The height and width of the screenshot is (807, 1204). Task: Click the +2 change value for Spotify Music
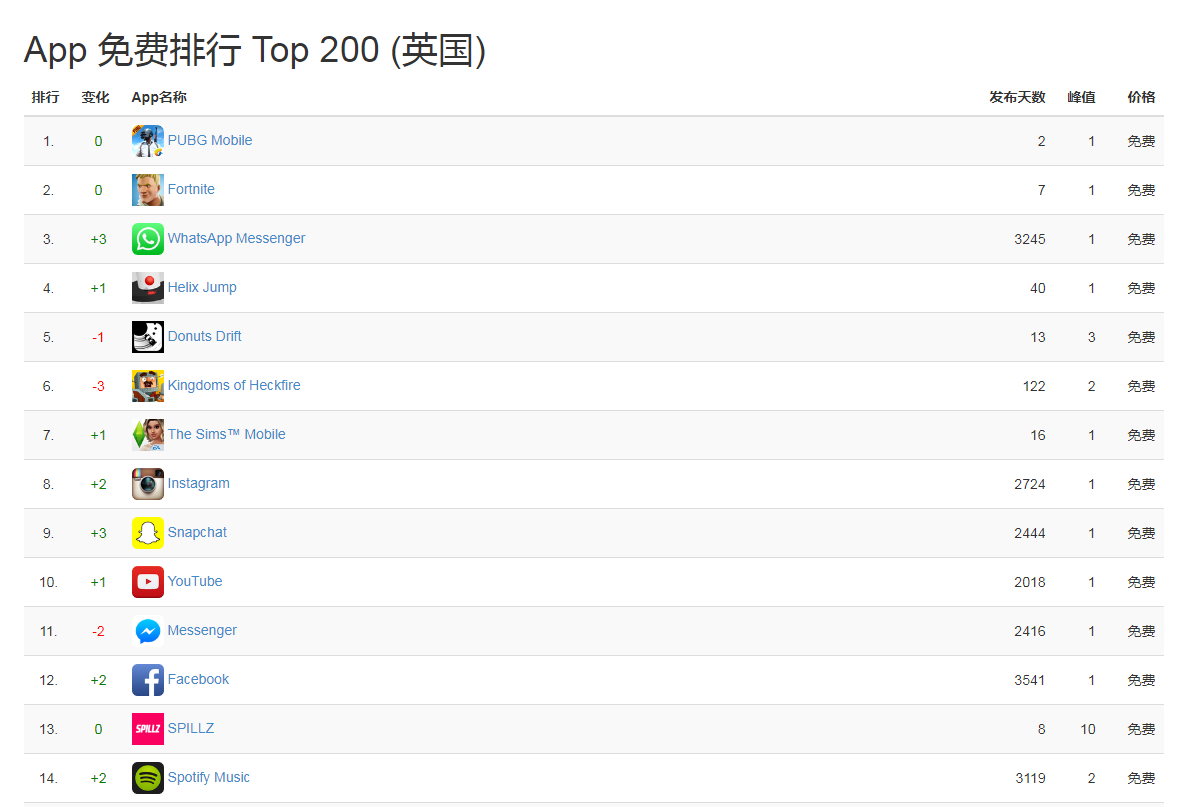pos(98,778)
